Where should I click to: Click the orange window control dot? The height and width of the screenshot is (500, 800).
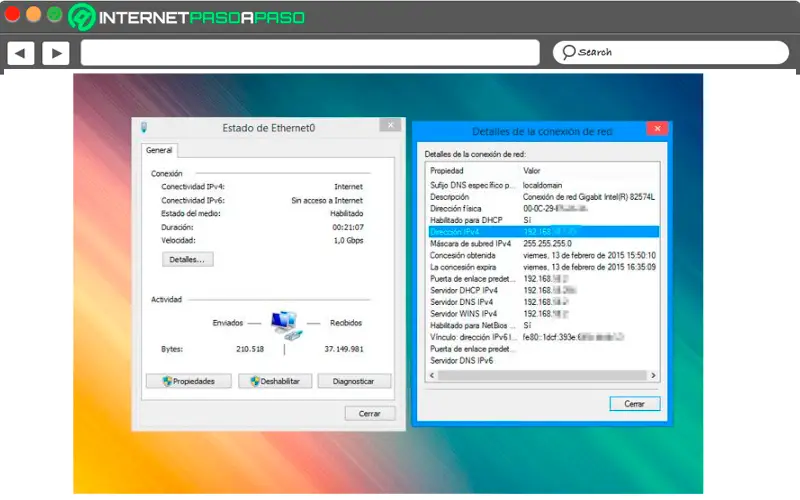tap(33, 14)
